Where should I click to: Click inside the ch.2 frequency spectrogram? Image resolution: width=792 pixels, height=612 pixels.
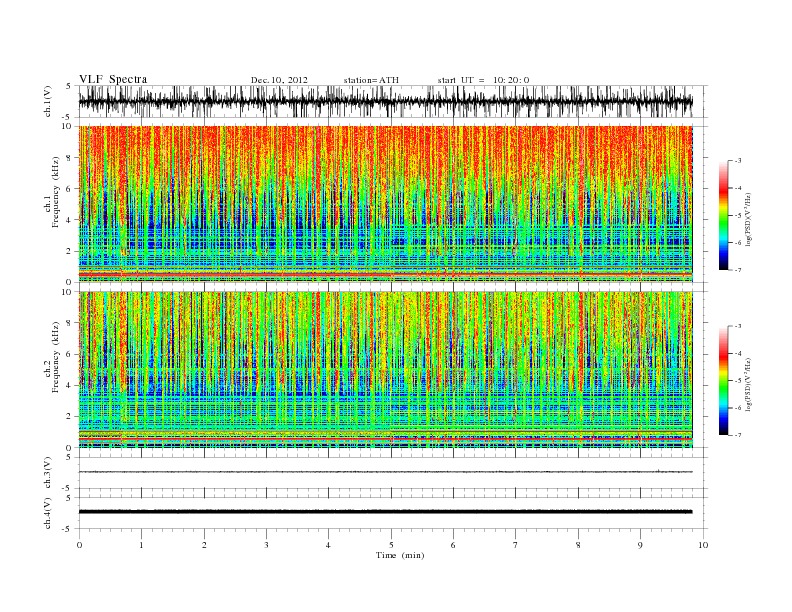point(385,370)
